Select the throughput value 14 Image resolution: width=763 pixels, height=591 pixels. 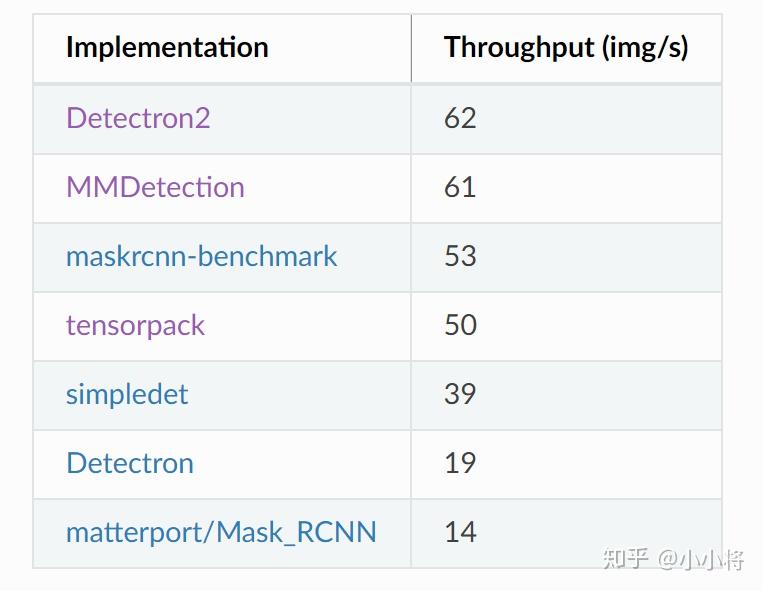(x=460, y=532)
